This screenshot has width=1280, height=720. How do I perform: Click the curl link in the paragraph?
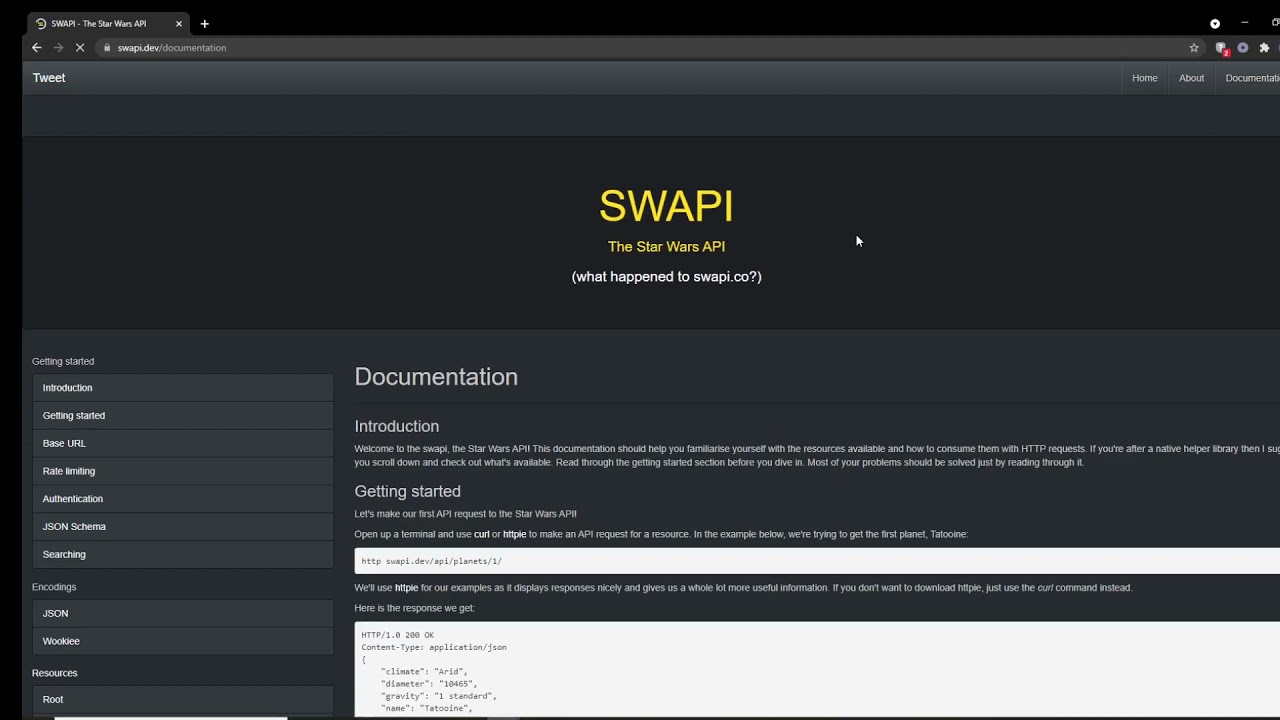[x=481, y=534]
